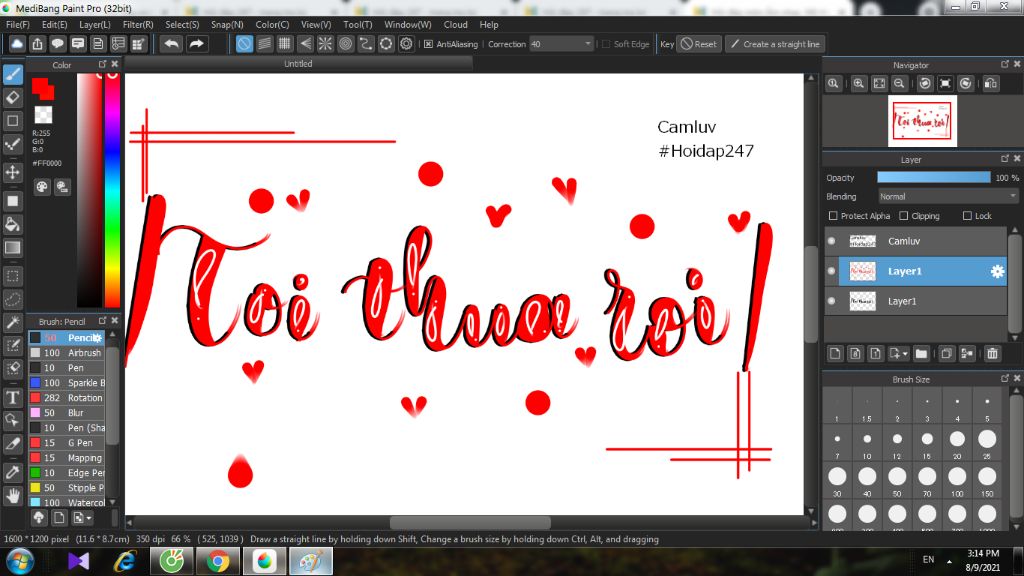Select the Gradient tool

pyautogui.click(x=12, y=248)
